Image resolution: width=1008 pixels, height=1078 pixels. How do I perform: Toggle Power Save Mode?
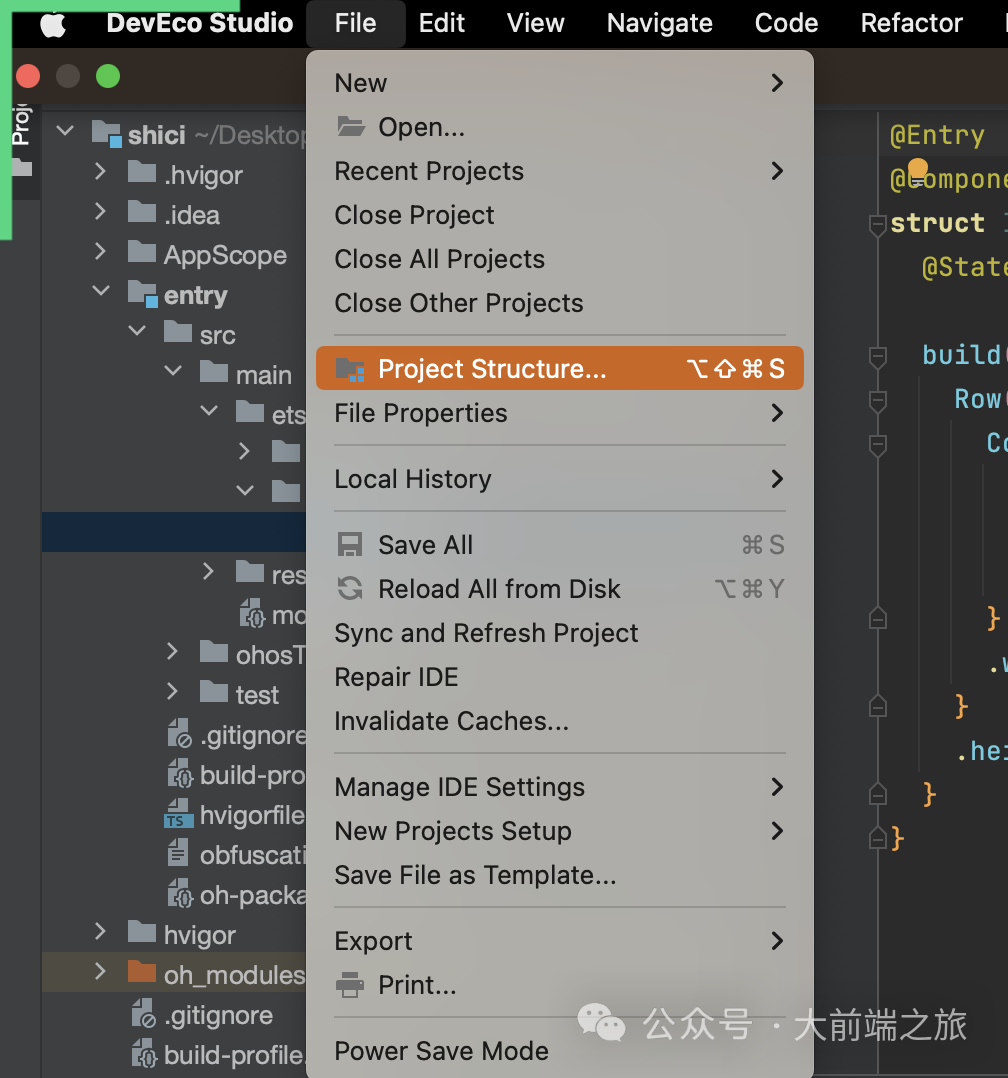[441, 1051]
